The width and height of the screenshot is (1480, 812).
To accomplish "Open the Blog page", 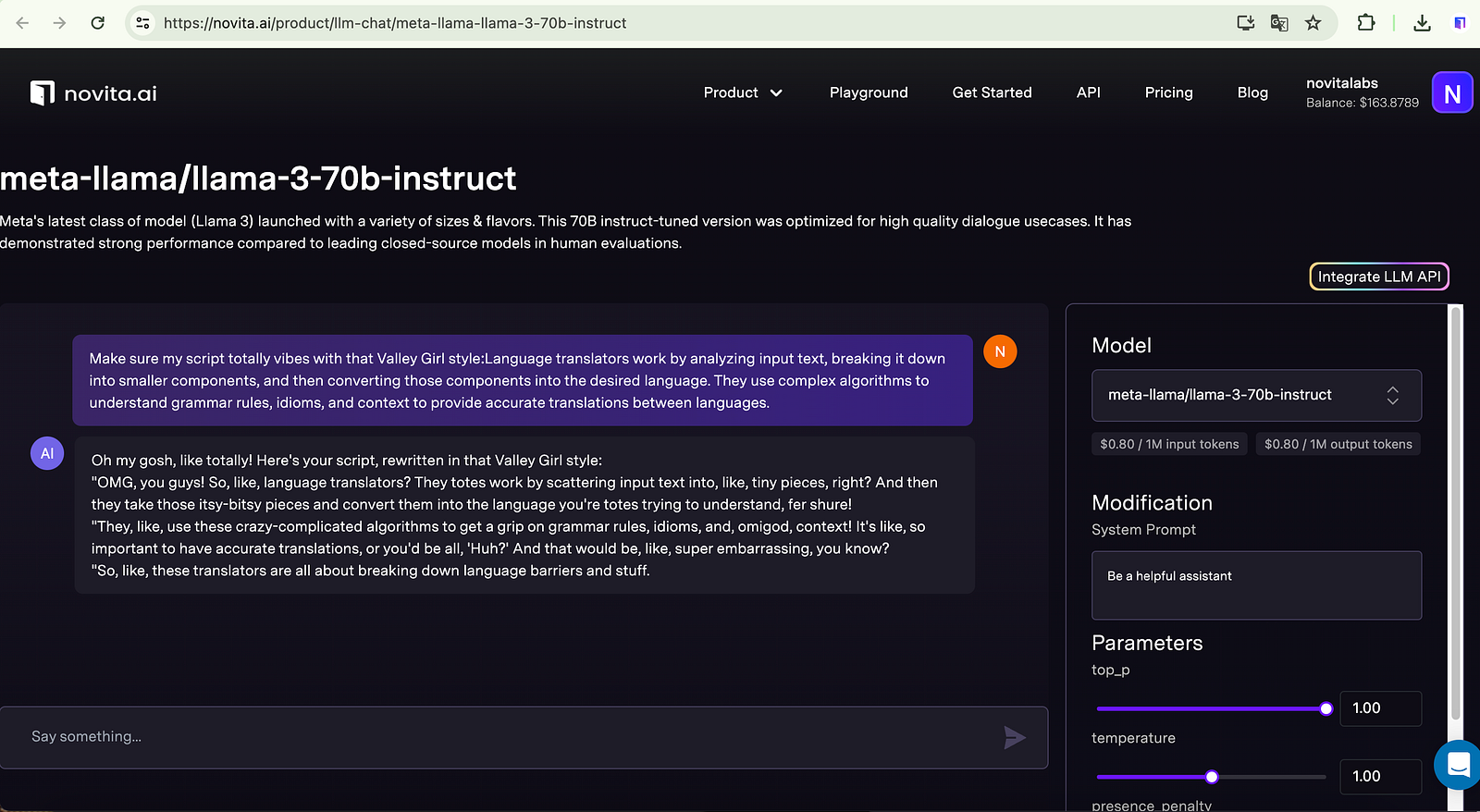I will (1252, 92).
